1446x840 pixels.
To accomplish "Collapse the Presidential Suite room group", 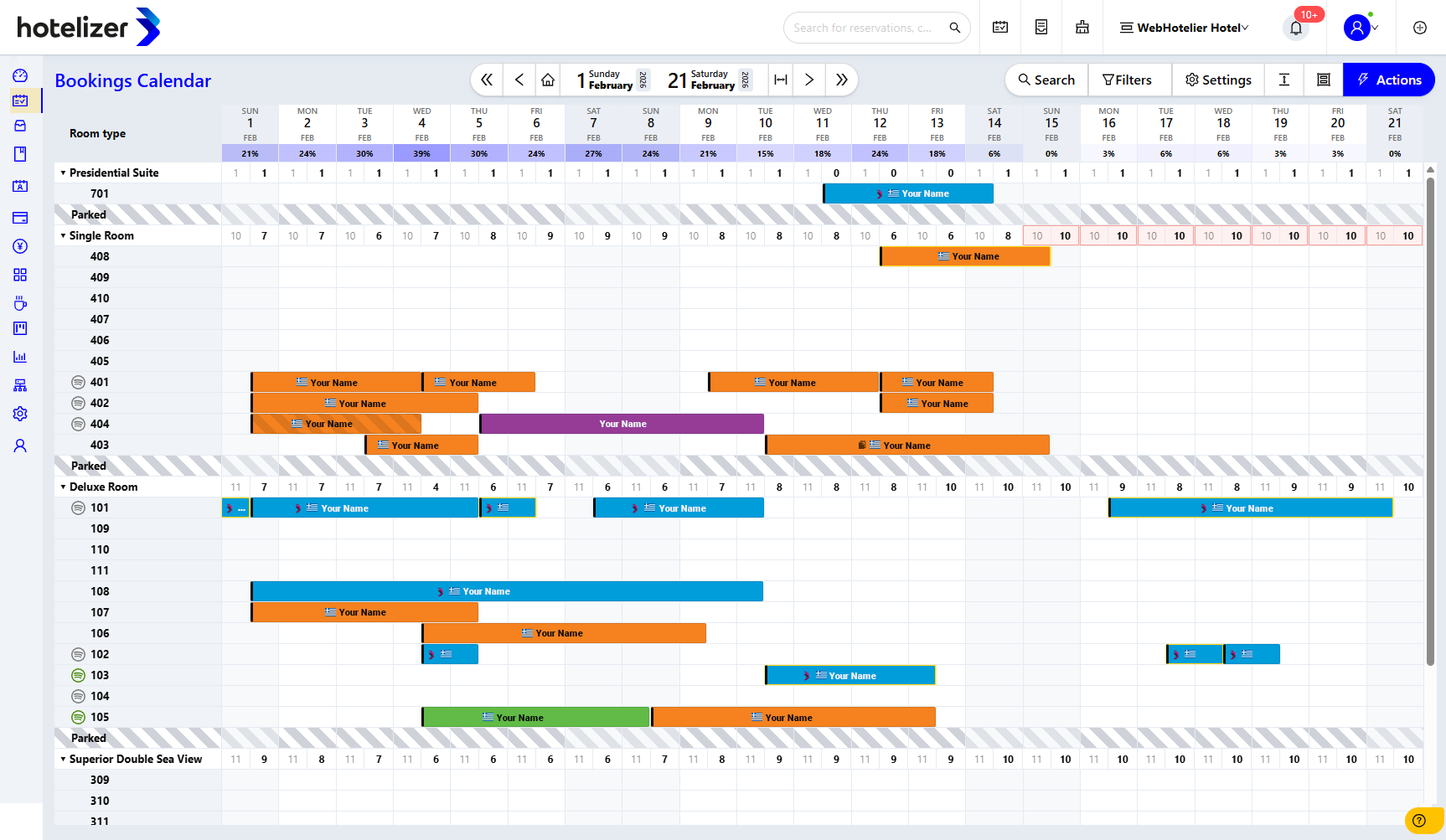I will pos(63,173).
